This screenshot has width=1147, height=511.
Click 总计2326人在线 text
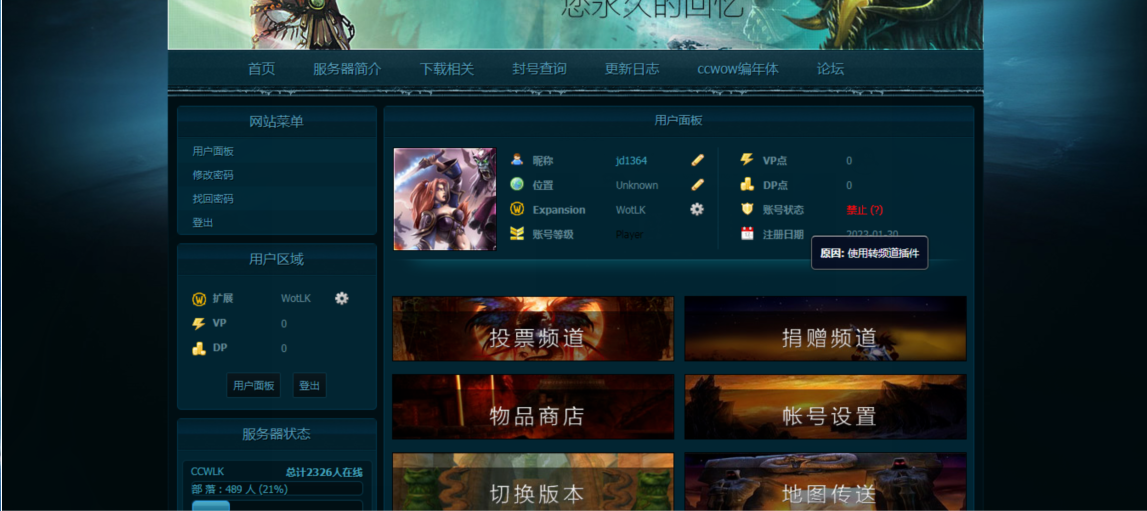tap(324, 472)
